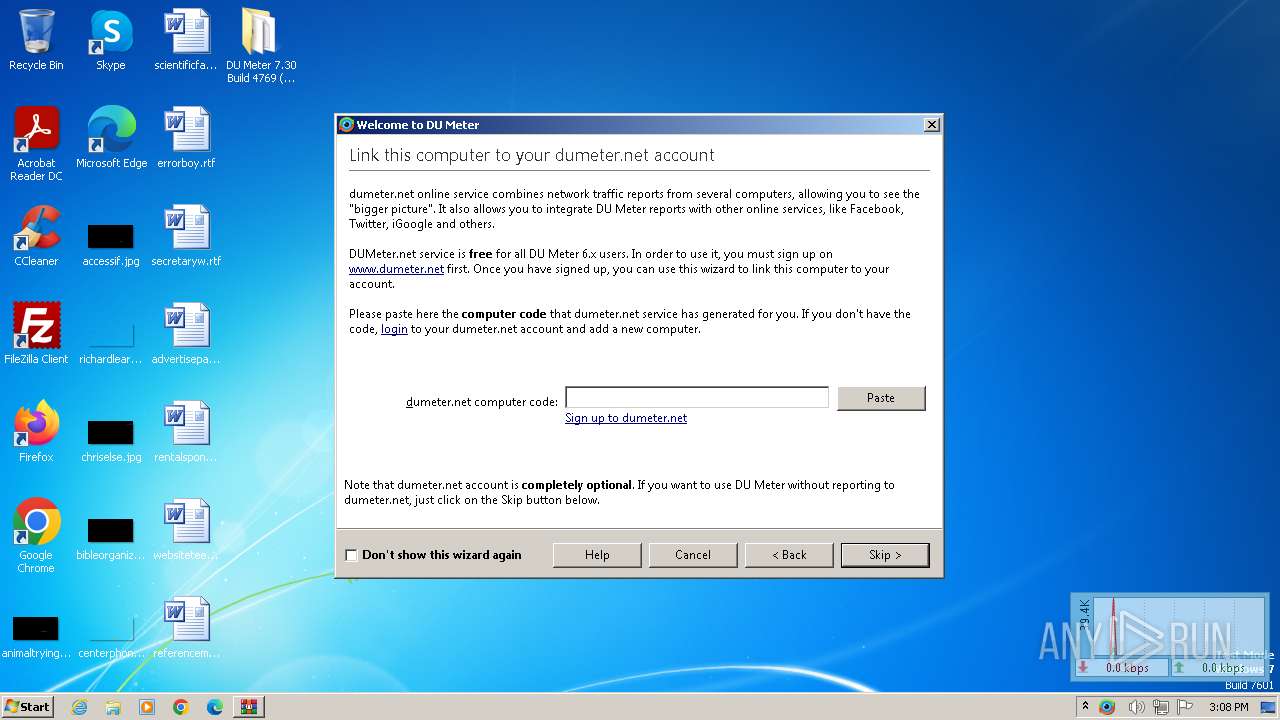This screenshot has height=720, width=1280.
Task: Select the Recycle Bin desktop icon
Action: coord(36,40)
